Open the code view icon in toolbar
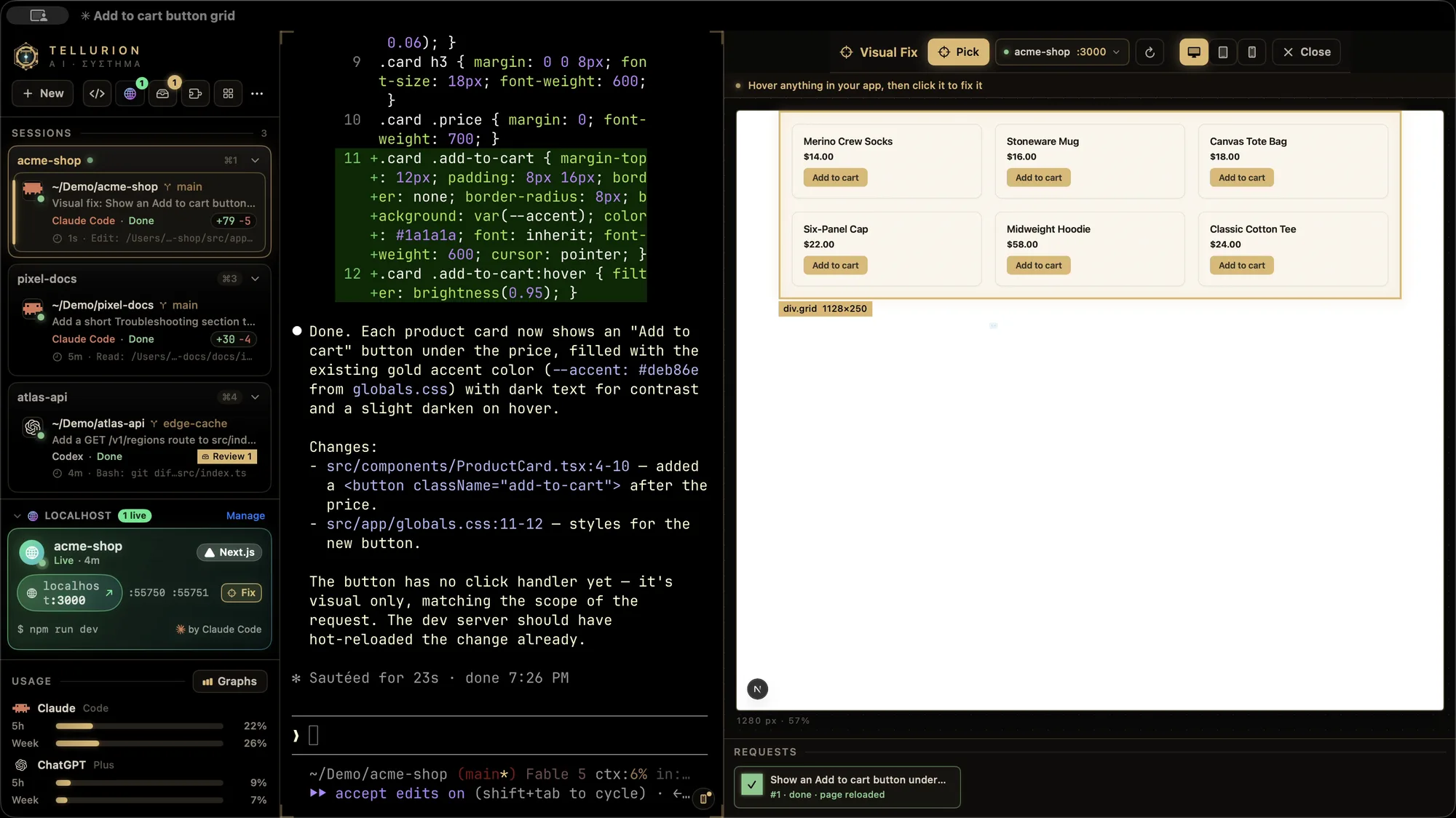The image size is (1456, 818). pos(98,93)
